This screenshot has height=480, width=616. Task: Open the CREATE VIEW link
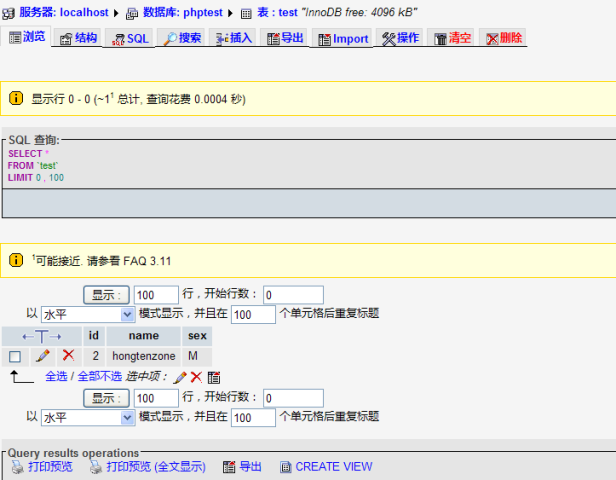pos(333,466)
